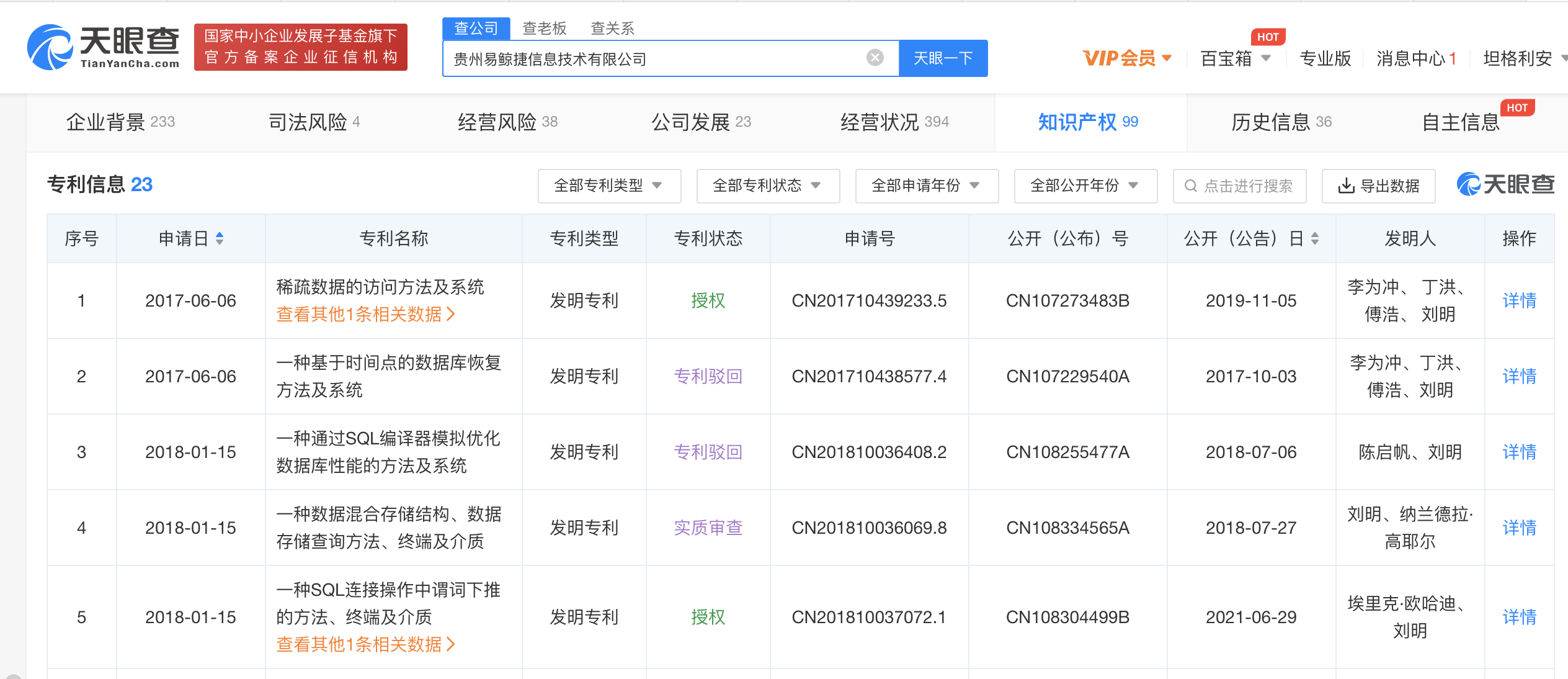The width and height of the screenshot is (1568, 679).
Task: Expand 全部专利状态 dropdown
Action: click(x=767, y=186)
